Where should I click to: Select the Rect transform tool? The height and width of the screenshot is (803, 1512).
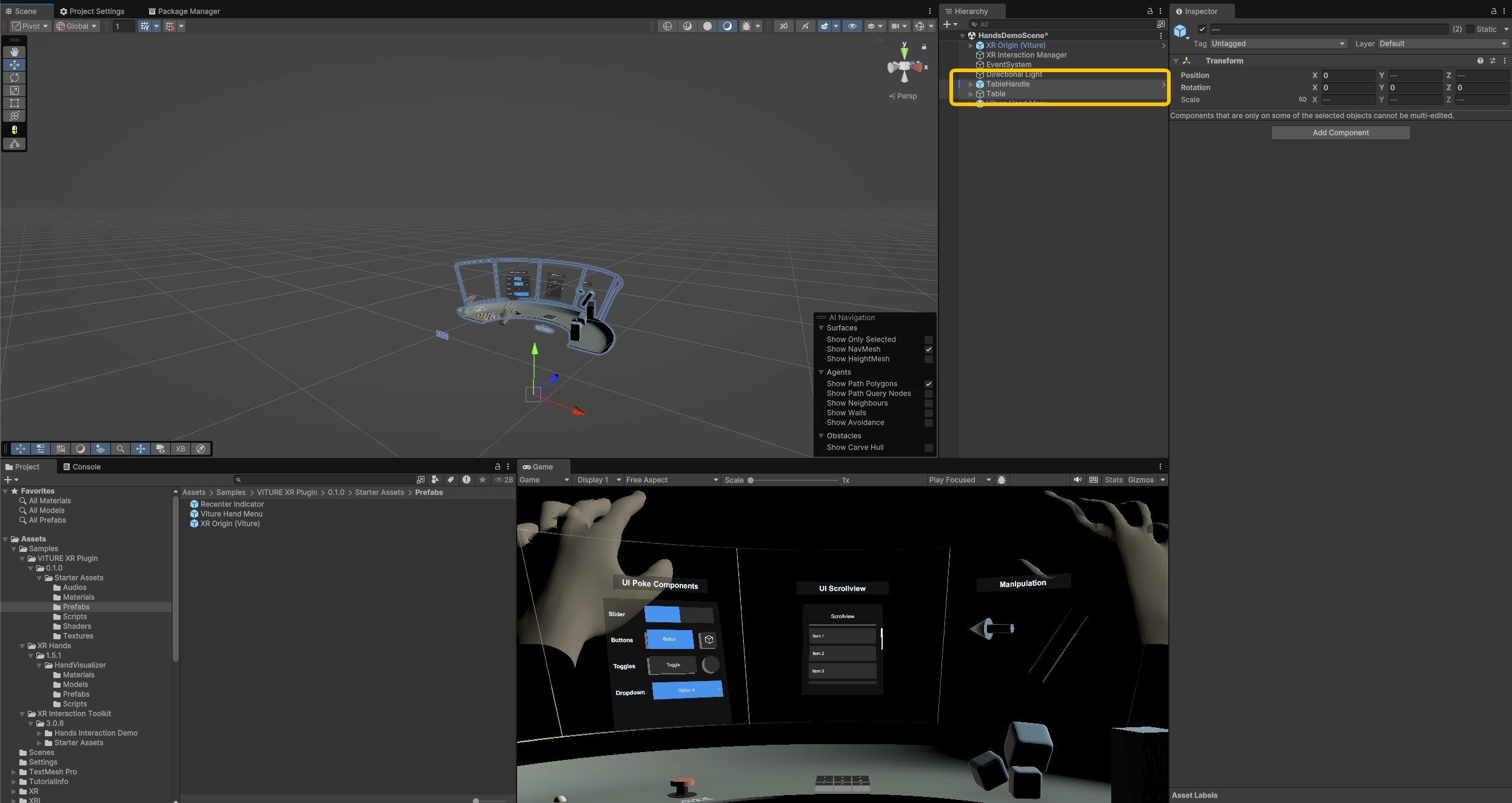pos(15,103)
